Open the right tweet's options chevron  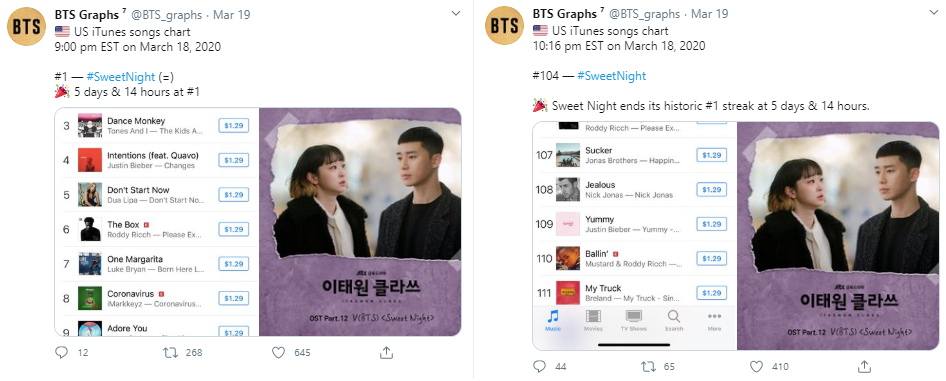pos(934,13)
